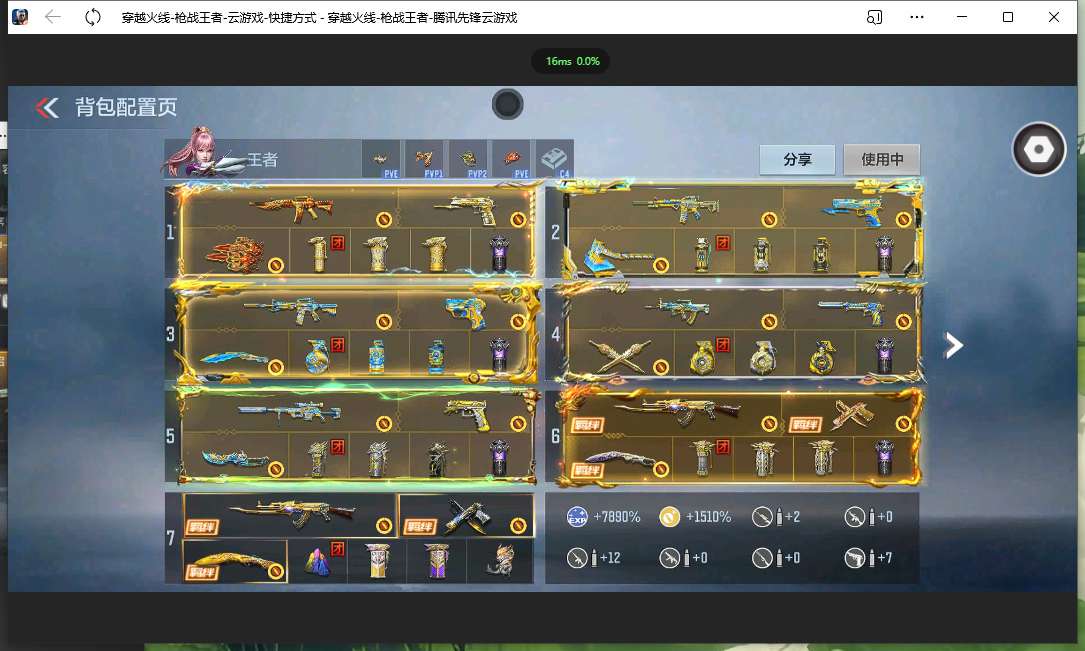Go back from the 背包配置页 screen

[x=47, y=107]
